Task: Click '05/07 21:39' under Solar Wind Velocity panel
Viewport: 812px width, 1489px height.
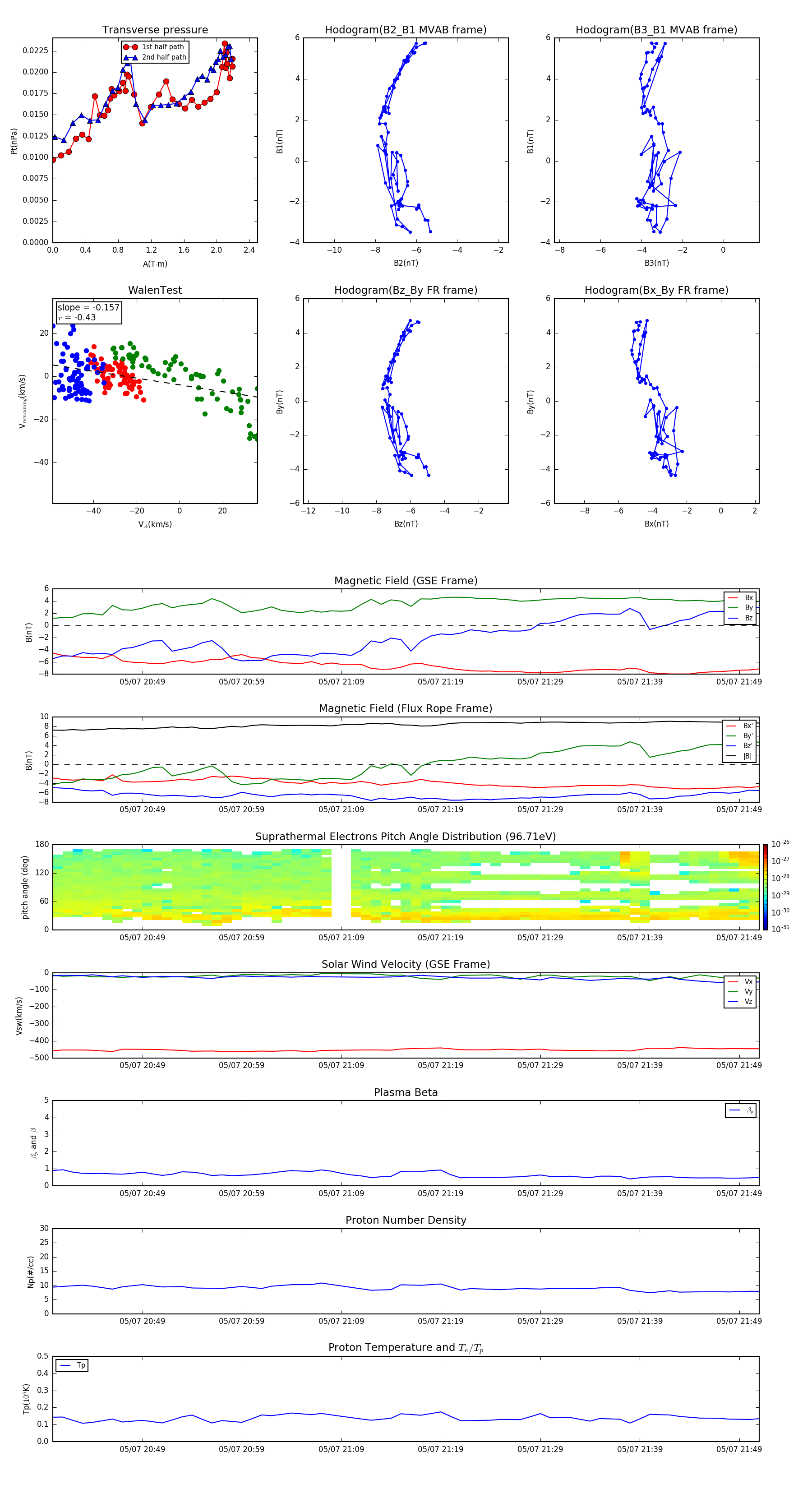Action: (x=640, y=1065)
